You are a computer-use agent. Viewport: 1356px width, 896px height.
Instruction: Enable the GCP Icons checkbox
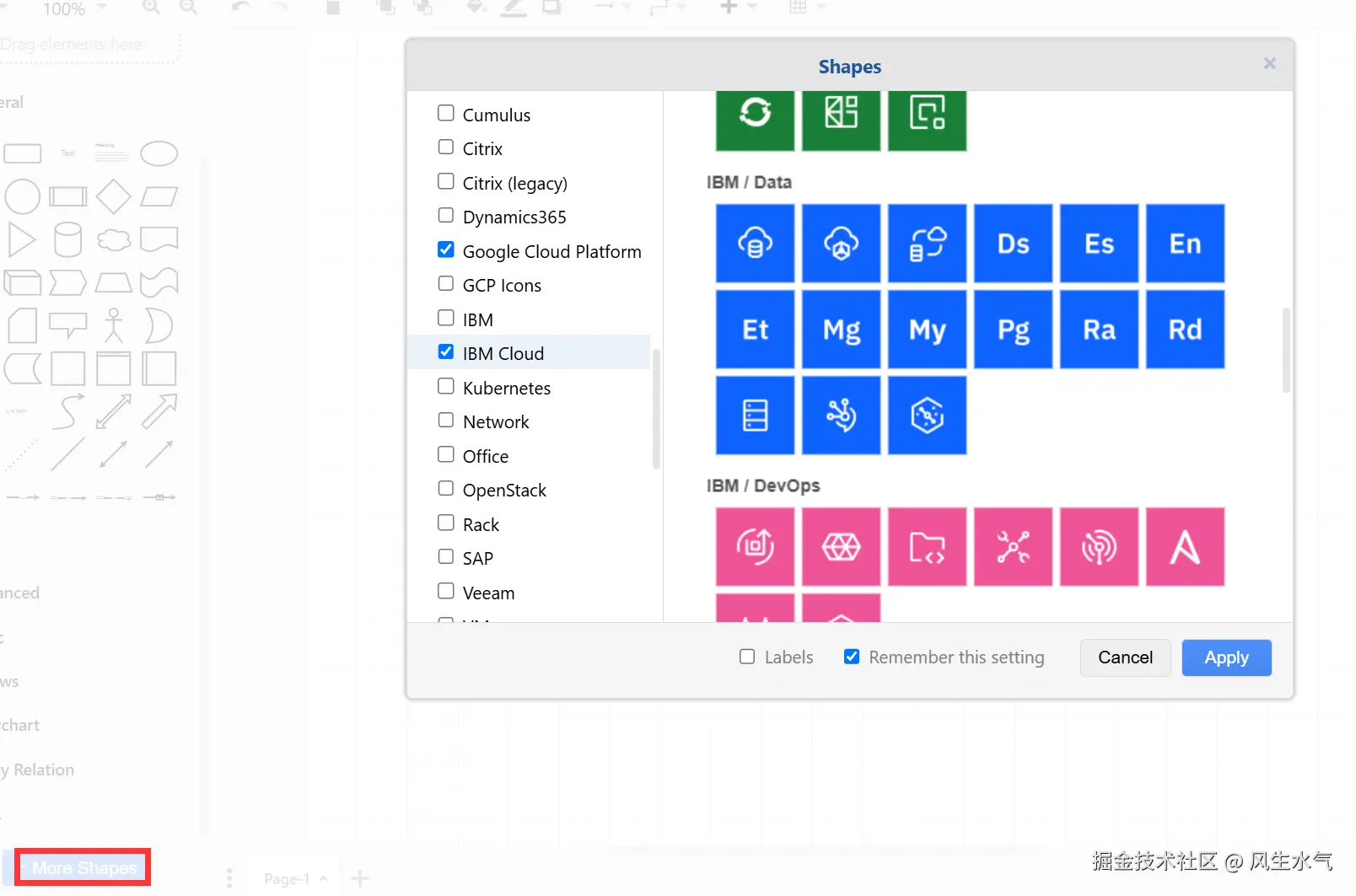click(x=446, y=283)
